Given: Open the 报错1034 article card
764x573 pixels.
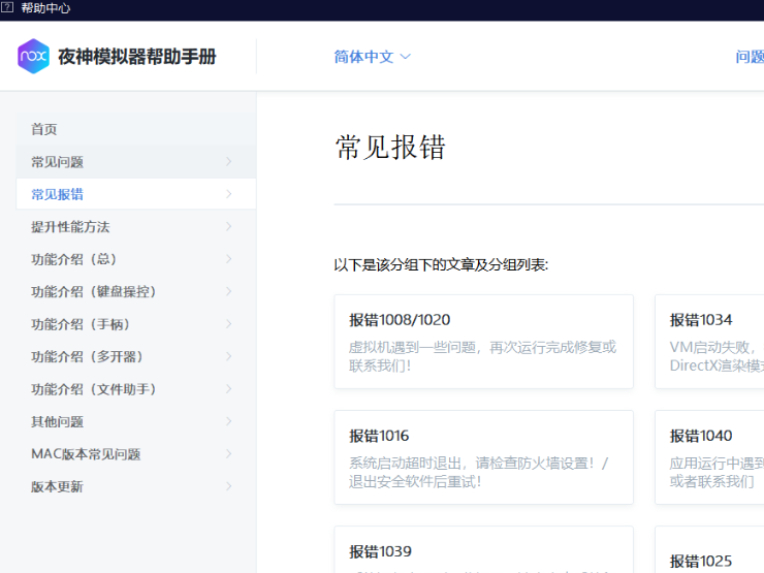Looking at the screenshot, I should pos(710,341).
